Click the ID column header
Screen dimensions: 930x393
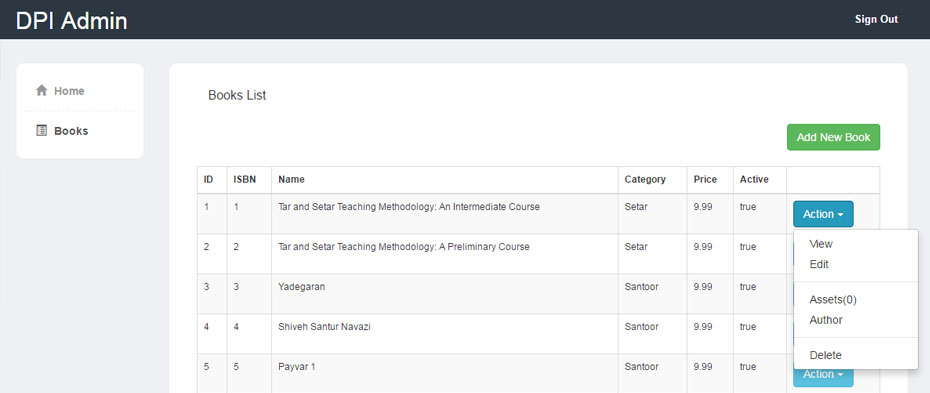(x=209, y=179)
